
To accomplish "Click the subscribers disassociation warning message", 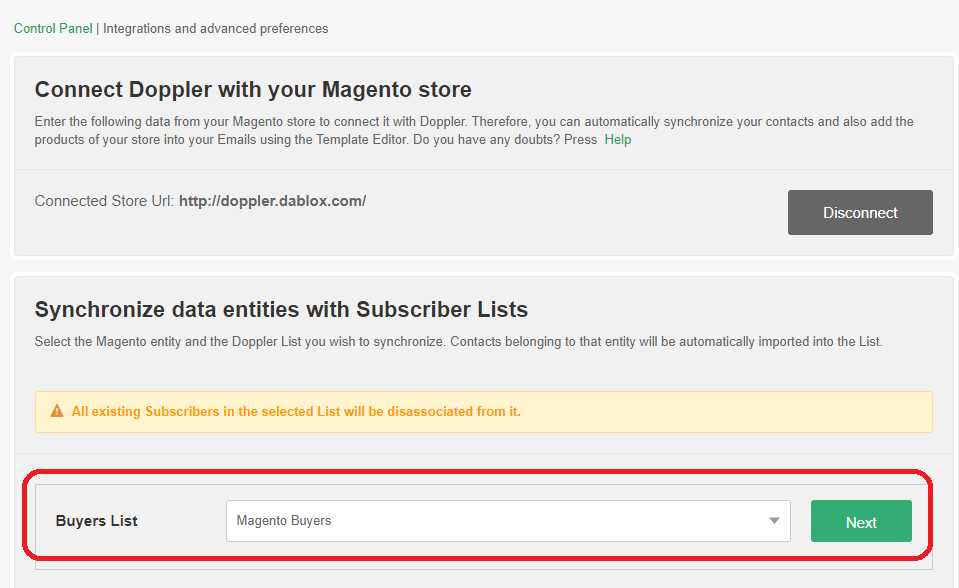I will [x=296, y=411].
